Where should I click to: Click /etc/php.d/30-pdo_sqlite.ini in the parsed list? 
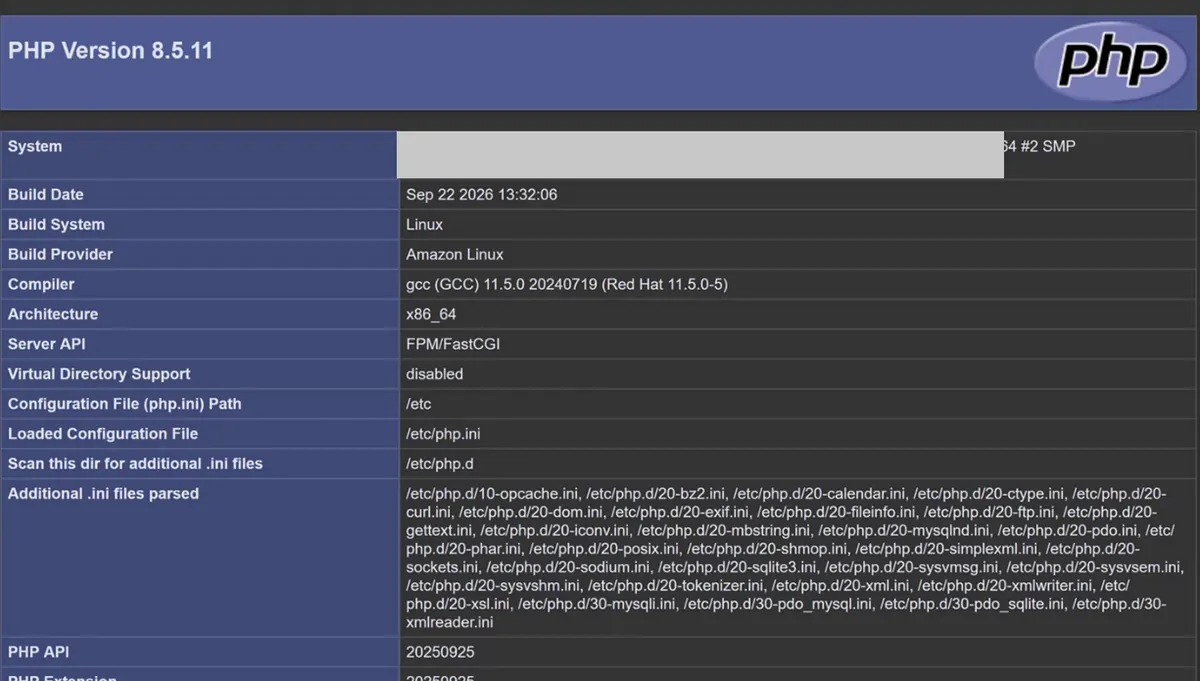[x=973, y=604]
